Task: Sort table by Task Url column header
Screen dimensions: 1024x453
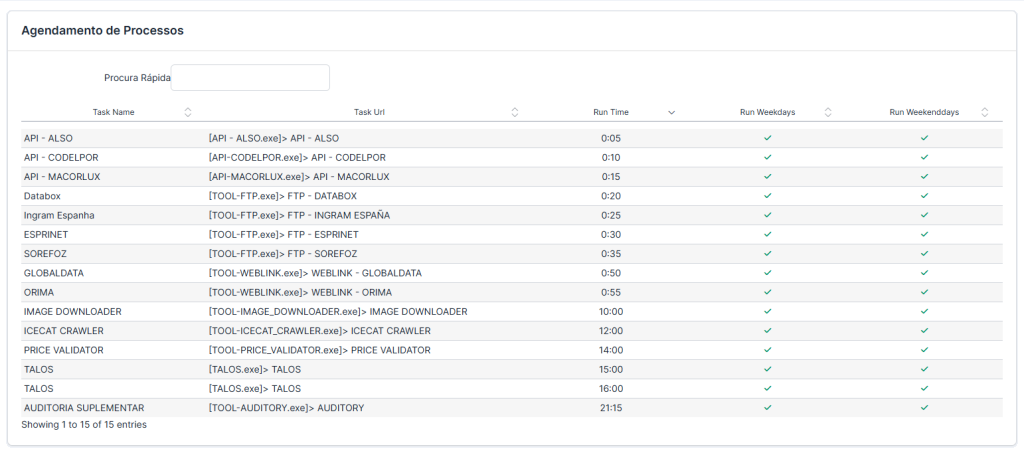Action: [x=369, y=112]
